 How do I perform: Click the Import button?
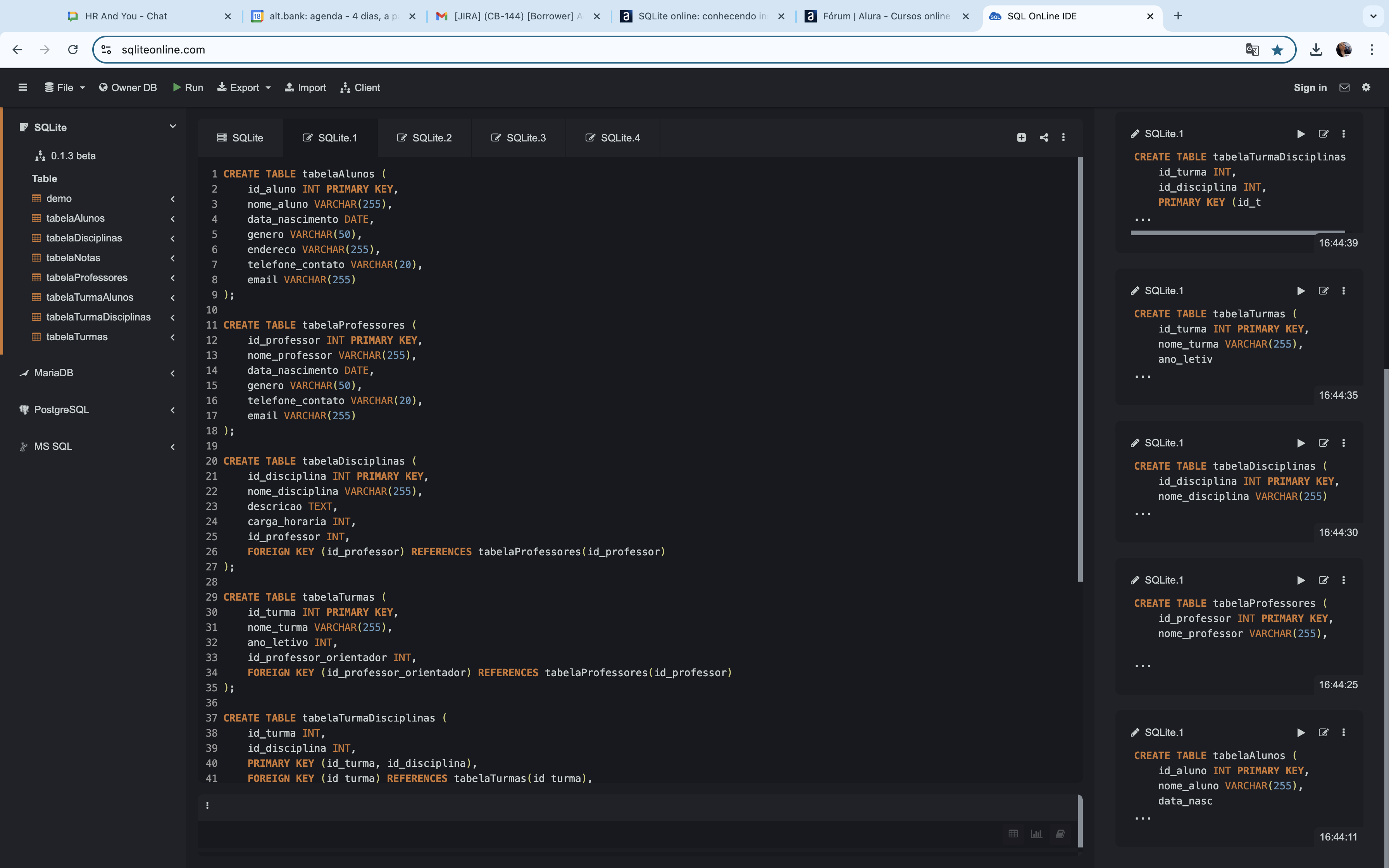click(305, 87)
